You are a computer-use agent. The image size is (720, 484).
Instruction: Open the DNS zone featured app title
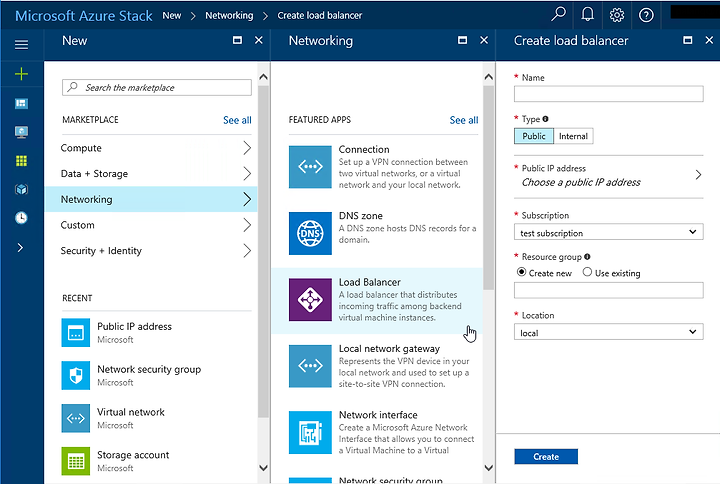(360, 216)
